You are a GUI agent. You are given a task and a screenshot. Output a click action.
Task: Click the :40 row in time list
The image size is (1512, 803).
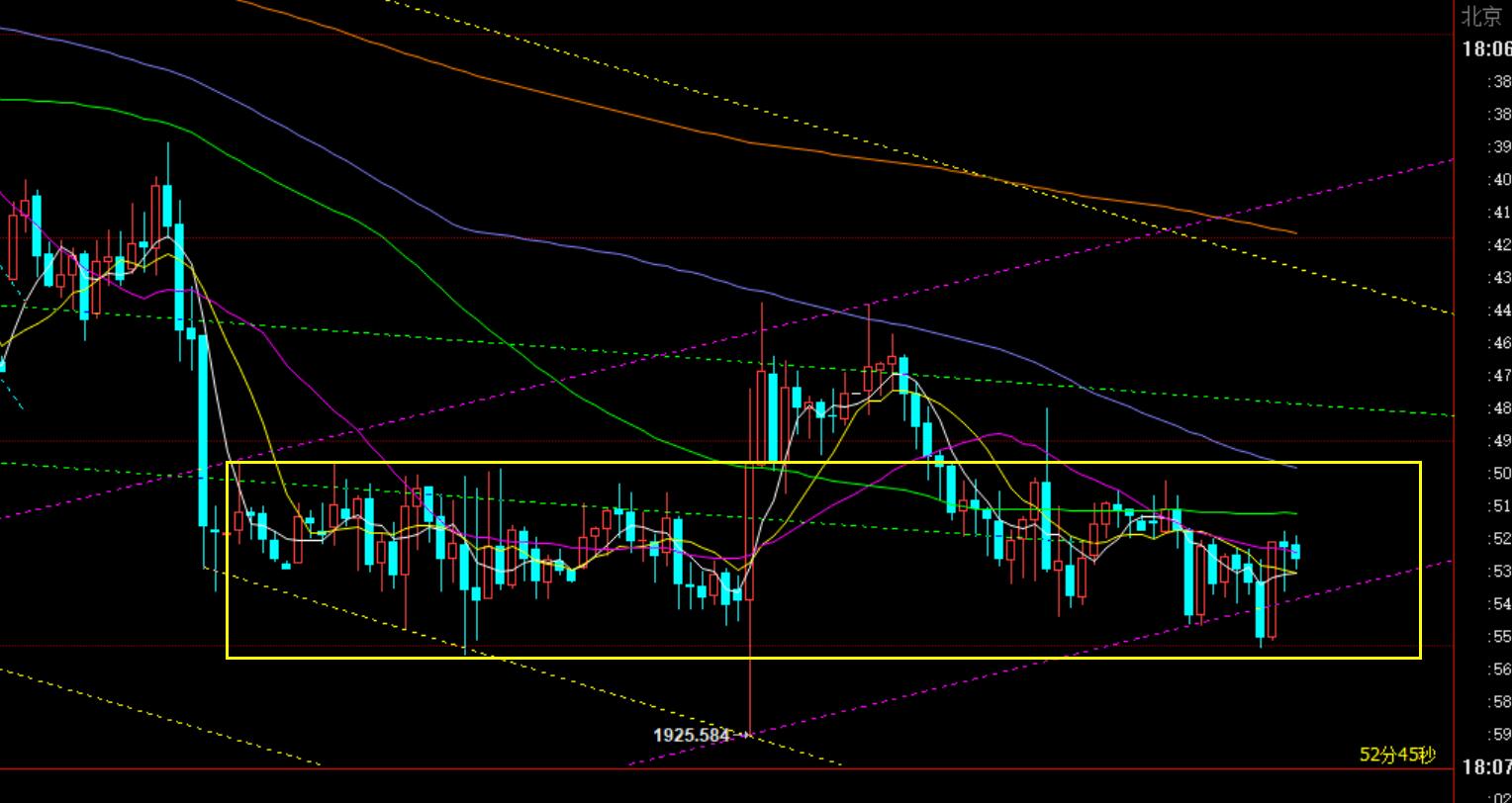1498,180
